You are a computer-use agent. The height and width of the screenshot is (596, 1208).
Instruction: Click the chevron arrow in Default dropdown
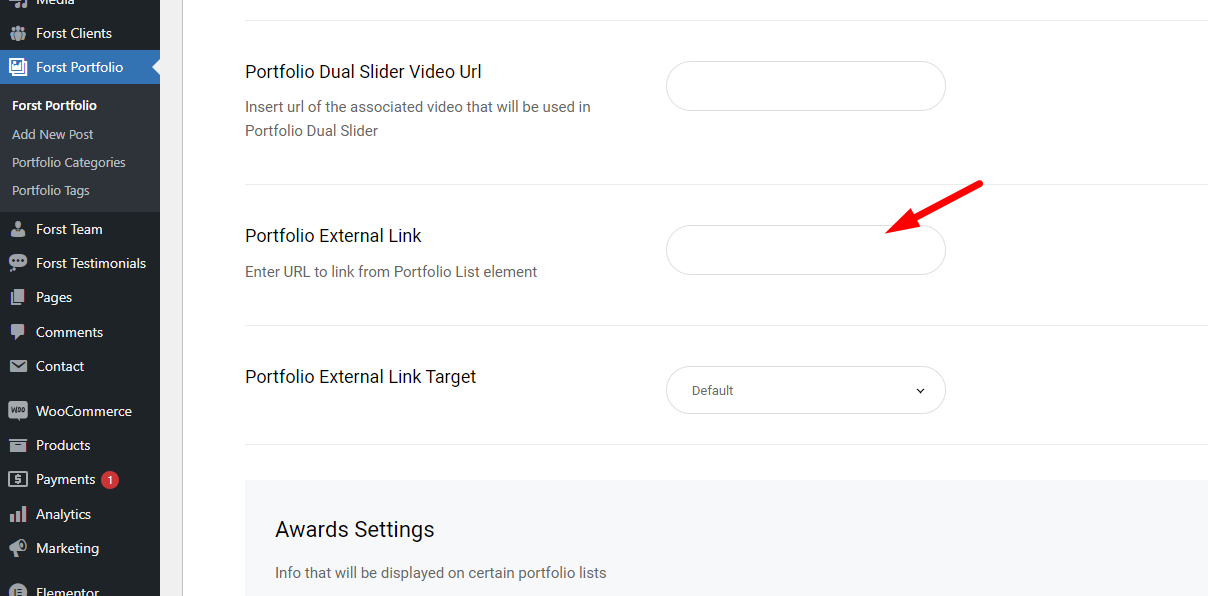pos(920,391)
